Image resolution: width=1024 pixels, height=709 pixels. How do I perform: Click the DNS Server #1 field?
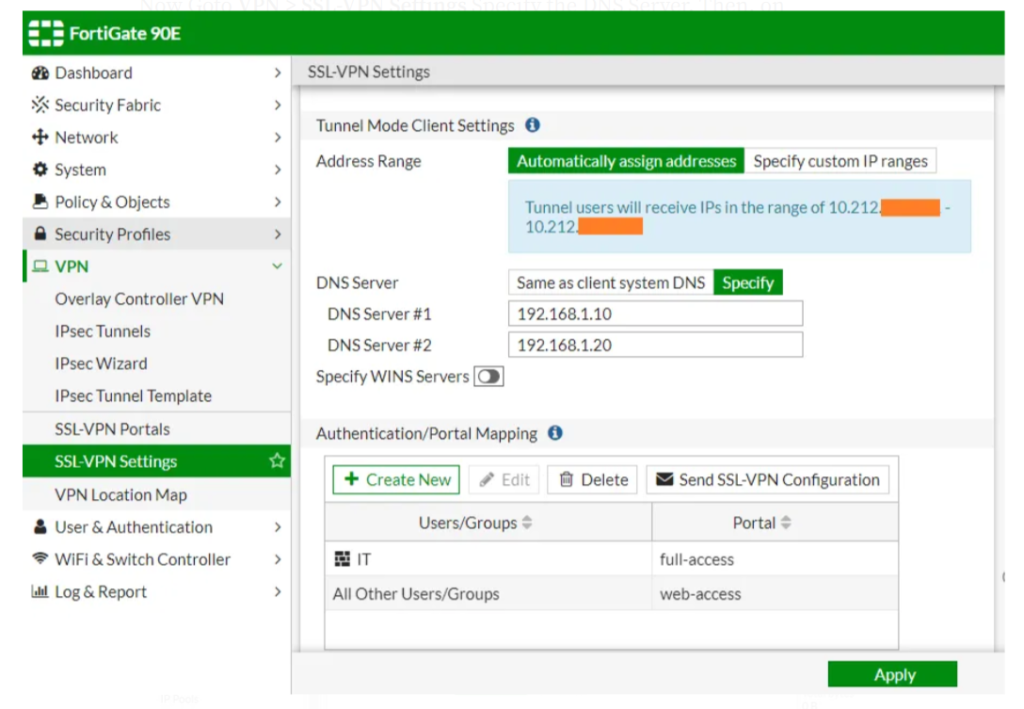click(x=656, y=313)
